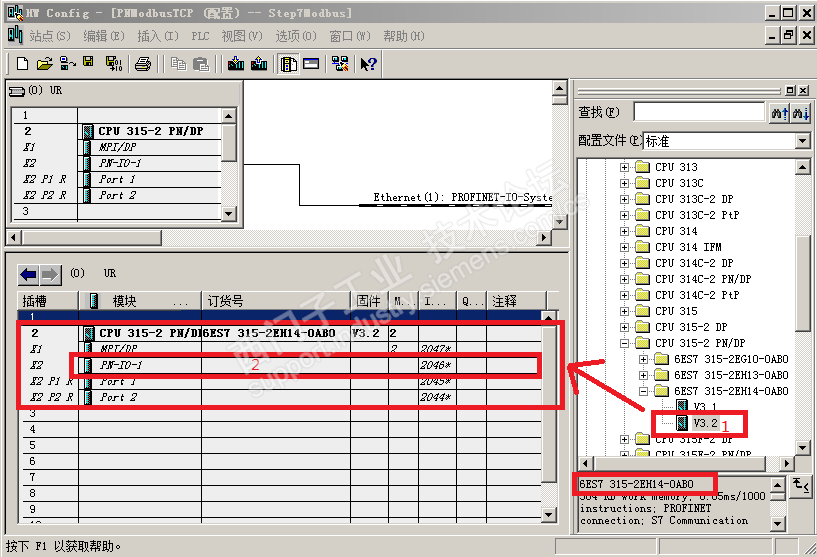The width and height of the screenshot is (817, 557).
Task: Open the 窗口(W) menu
Action: click(350, 36)
